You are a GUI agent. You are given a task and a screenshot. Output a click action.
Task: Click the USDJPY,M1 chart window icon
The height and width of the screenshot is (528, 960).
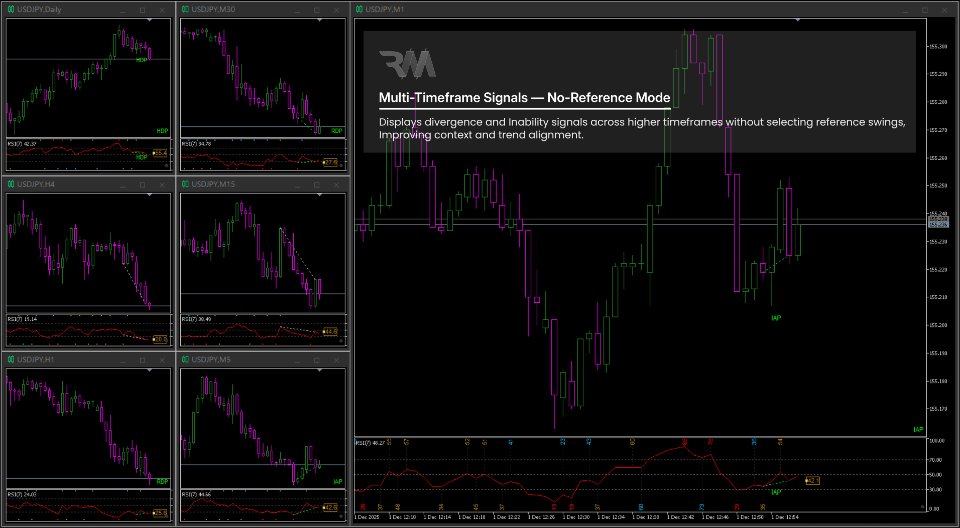359,10
